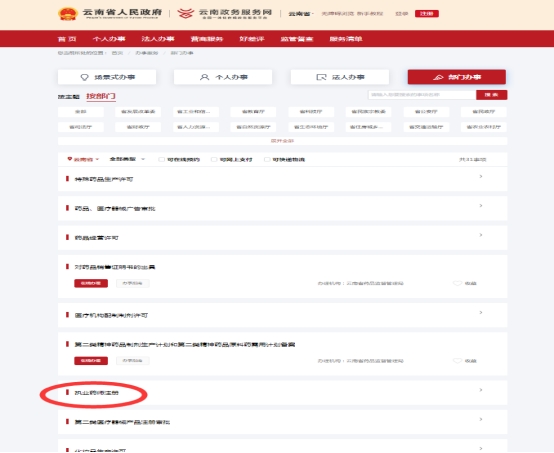Screen dimensions: 554x453
Task: Click the person icon on 个人办事 button
Action: [204, 77]
